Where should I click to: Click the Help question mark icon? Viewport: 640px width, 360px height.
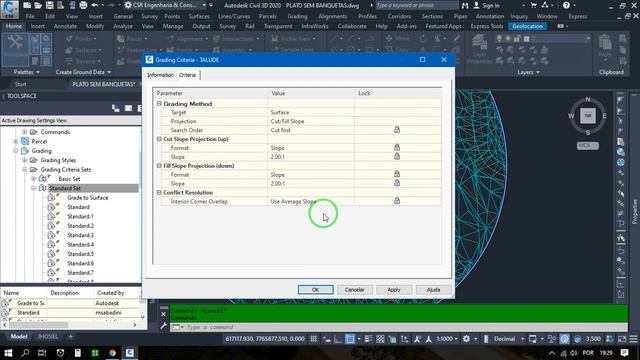point(566,5)
